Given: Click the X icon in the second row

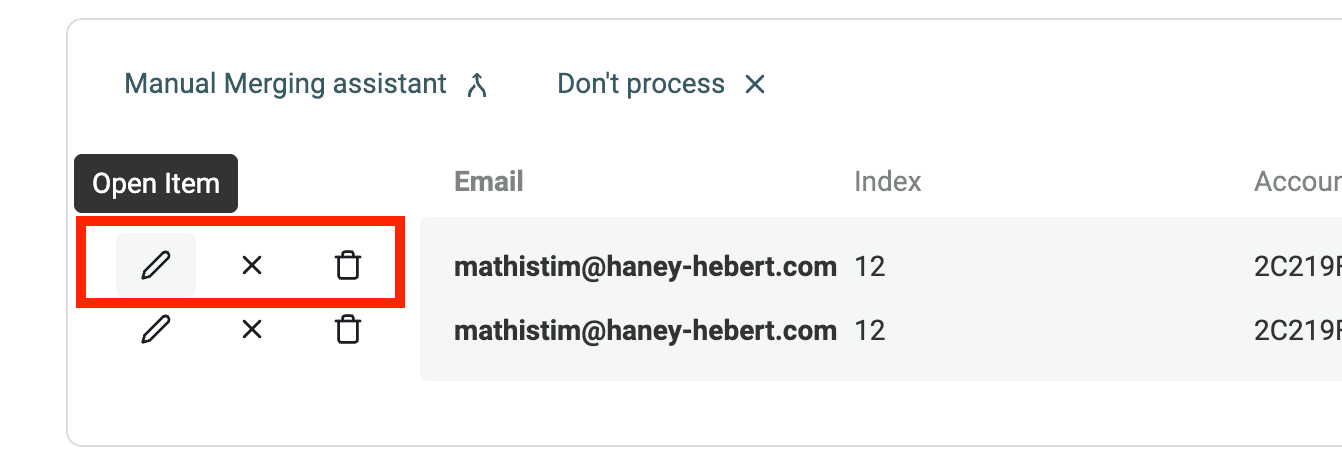Looking at the screenshot, I should [252, 329].
